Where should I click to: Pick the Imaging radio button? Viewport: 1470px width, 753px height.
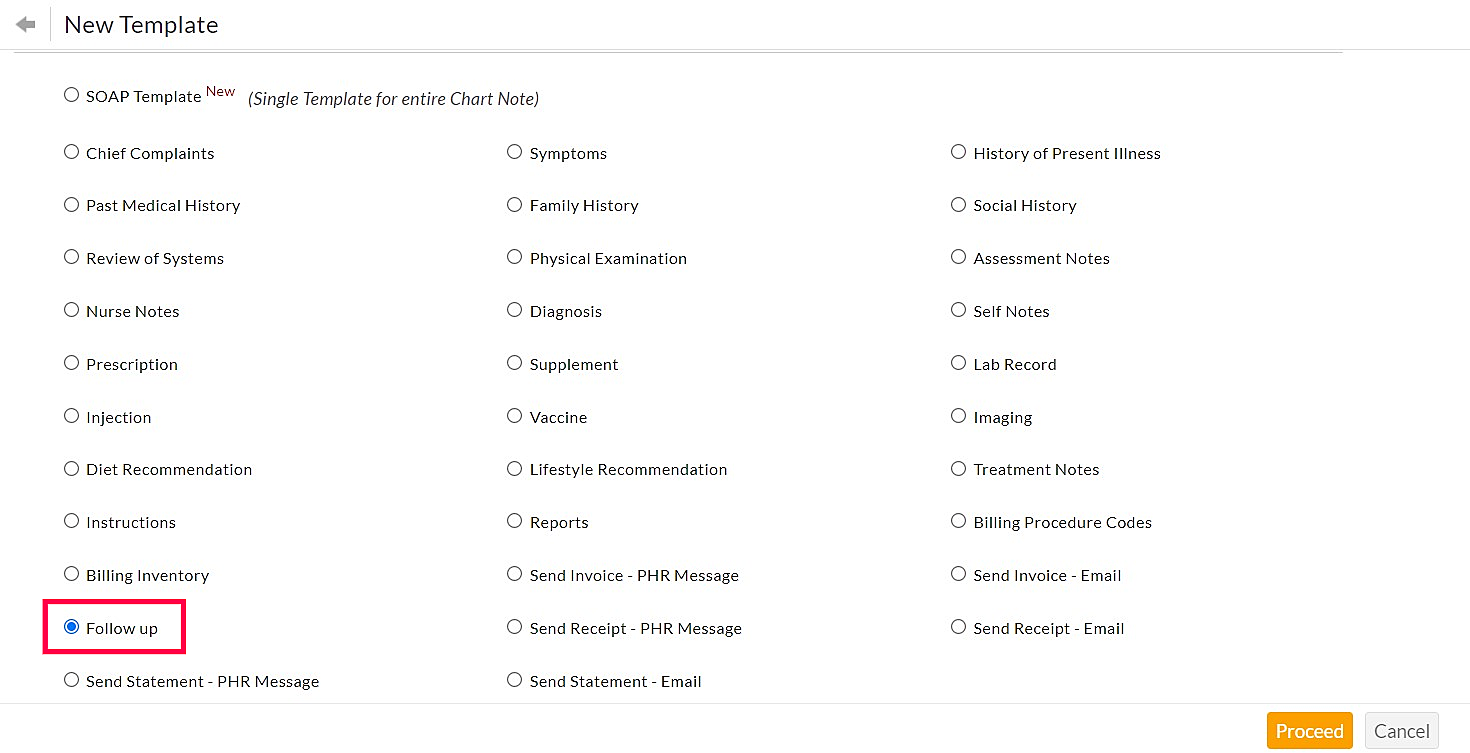(958, 416)
